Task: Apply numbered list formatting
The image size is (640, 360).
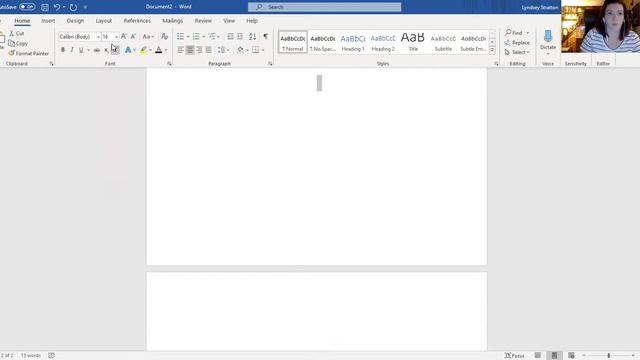Action: point(196,37)
